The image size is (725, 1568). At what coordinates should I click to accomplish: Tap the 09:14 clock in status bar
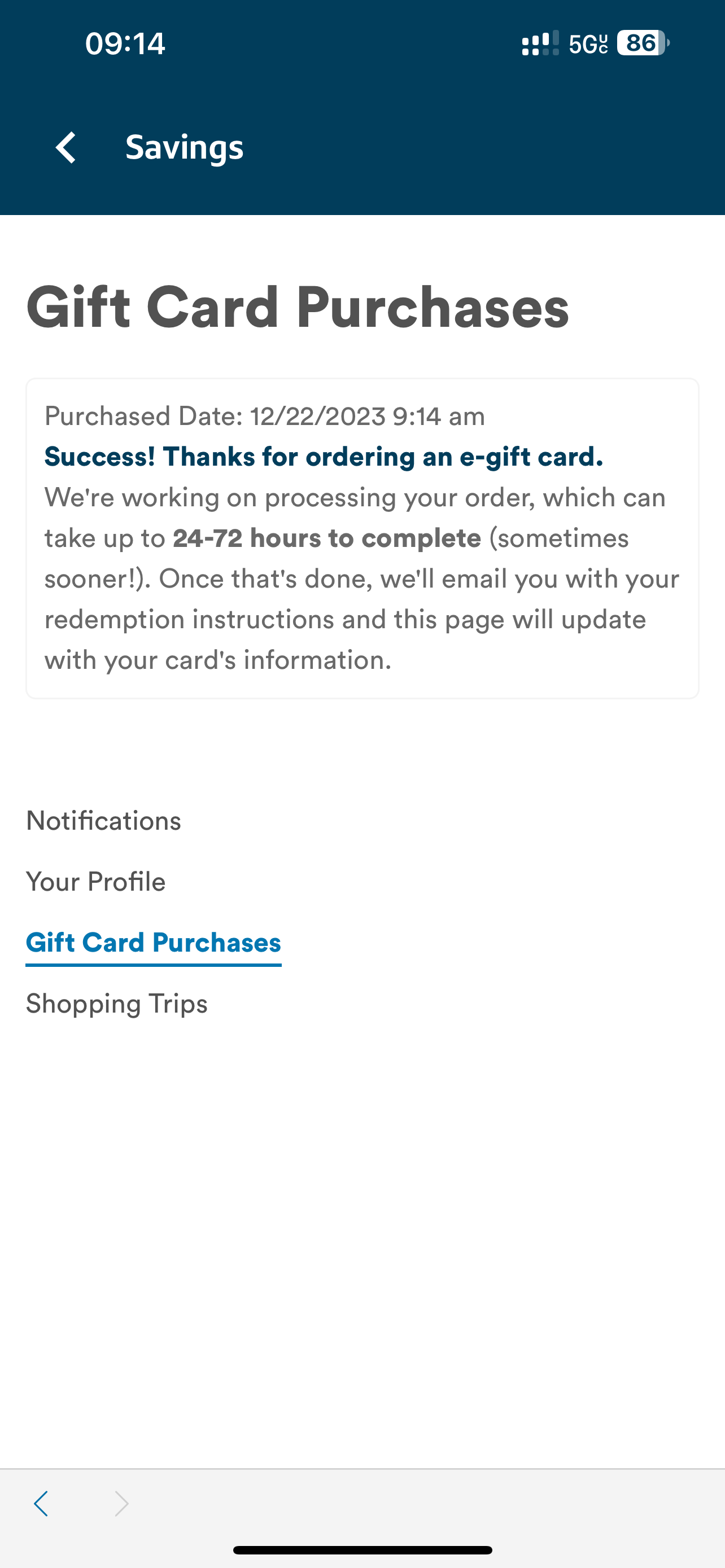[x=125, y=43]
